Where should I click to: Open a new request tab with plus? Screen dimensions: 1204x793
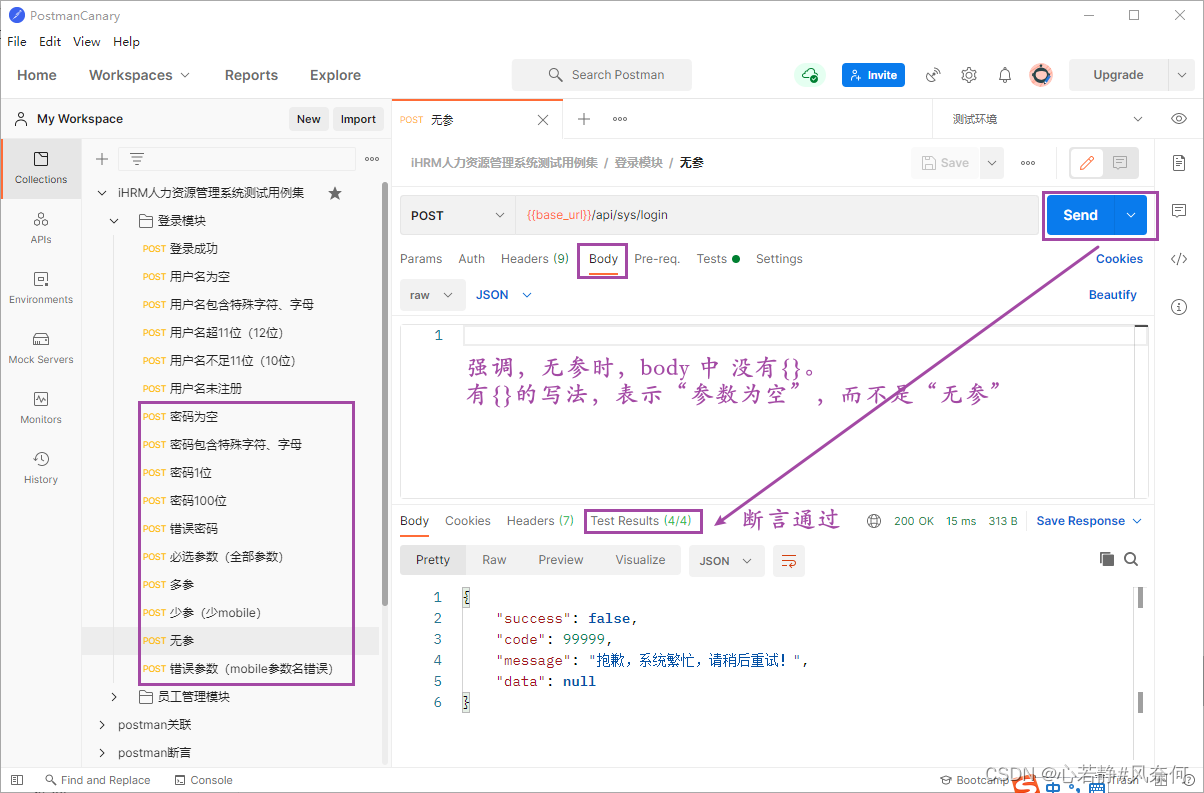pos(584,119)
